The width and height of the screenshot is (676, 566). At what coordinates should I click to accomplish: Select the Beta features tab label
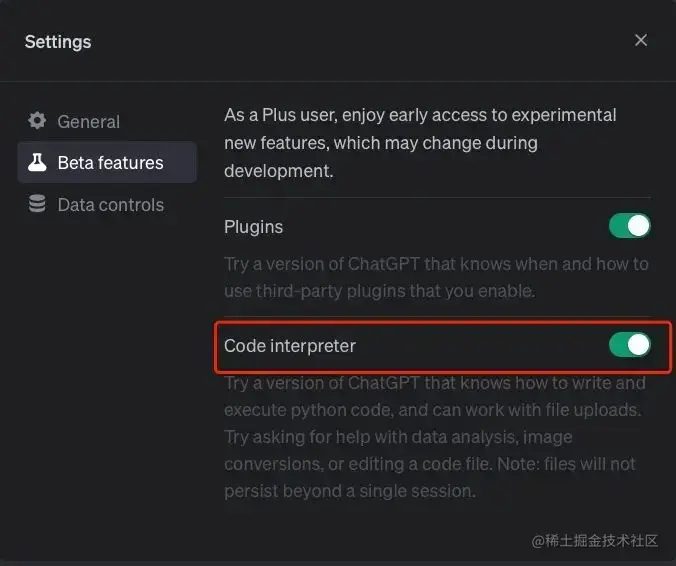(x=110, y=163)
